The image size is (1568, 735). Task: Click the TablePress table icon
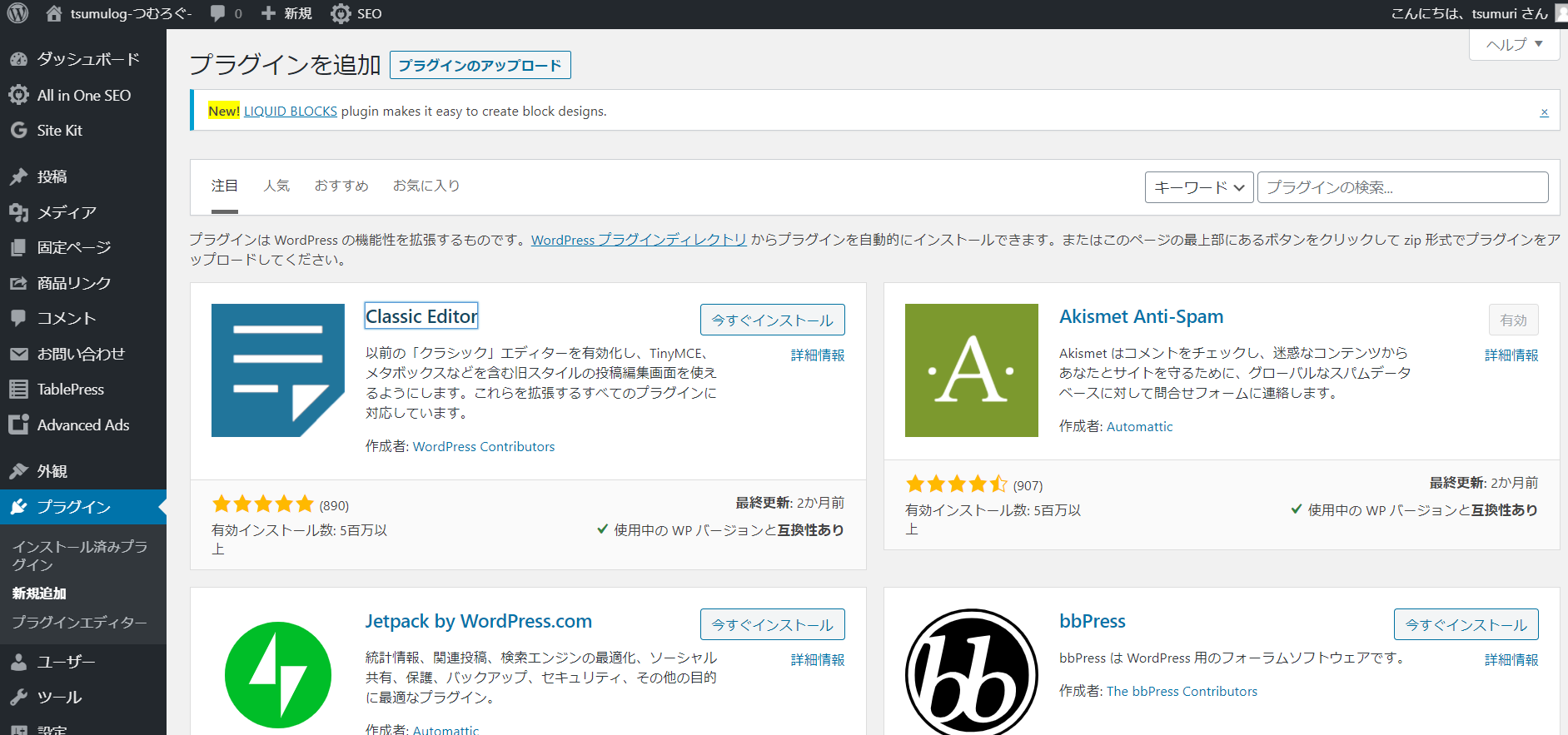(18, 389)
